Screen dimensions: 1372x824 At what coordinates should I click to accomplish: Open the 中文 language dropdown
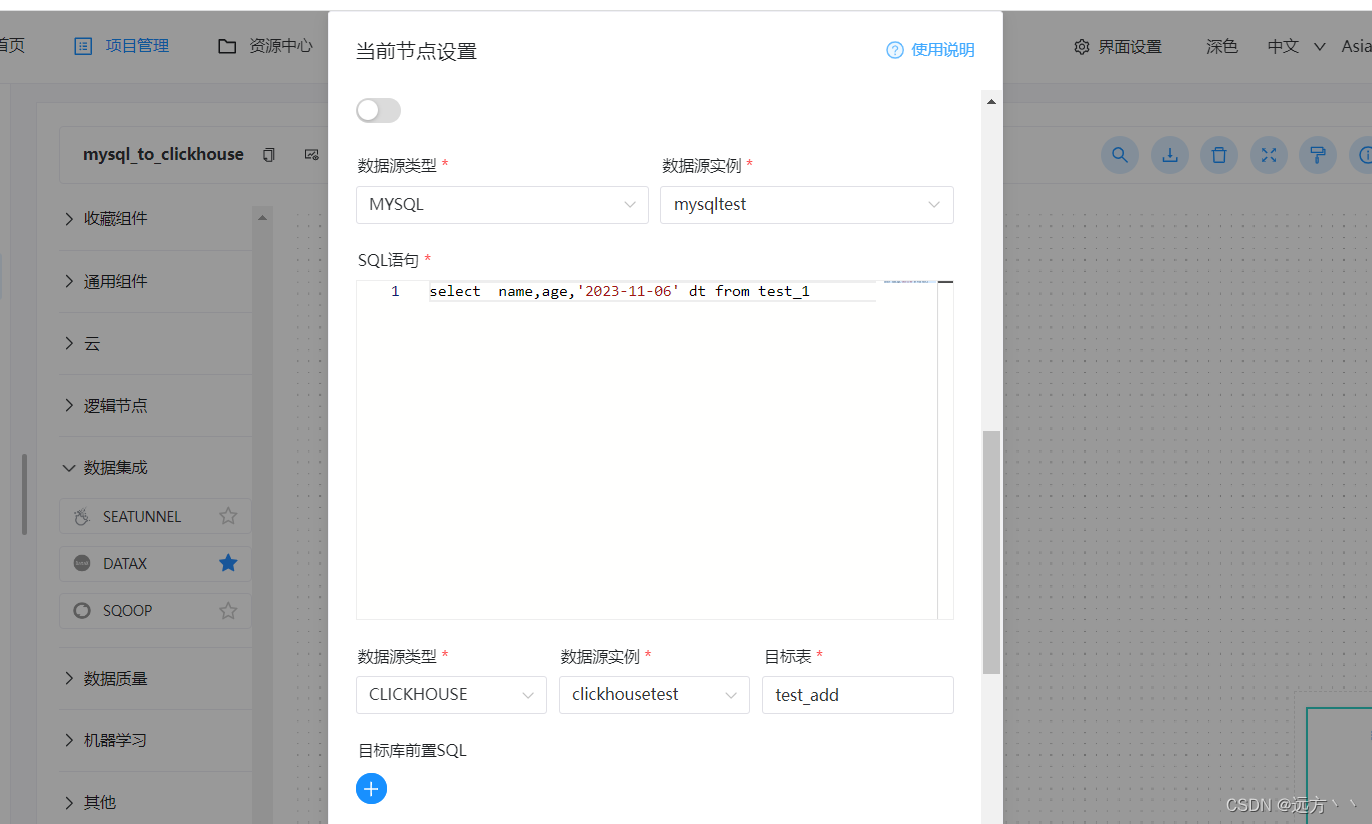click(1296, 46)
